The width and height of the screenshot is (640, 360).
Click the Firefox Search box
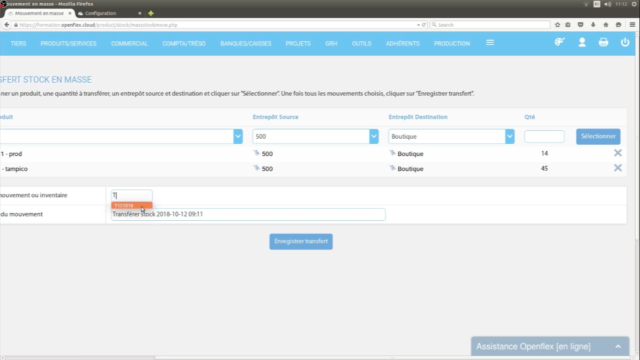click(x=490, y=25)
